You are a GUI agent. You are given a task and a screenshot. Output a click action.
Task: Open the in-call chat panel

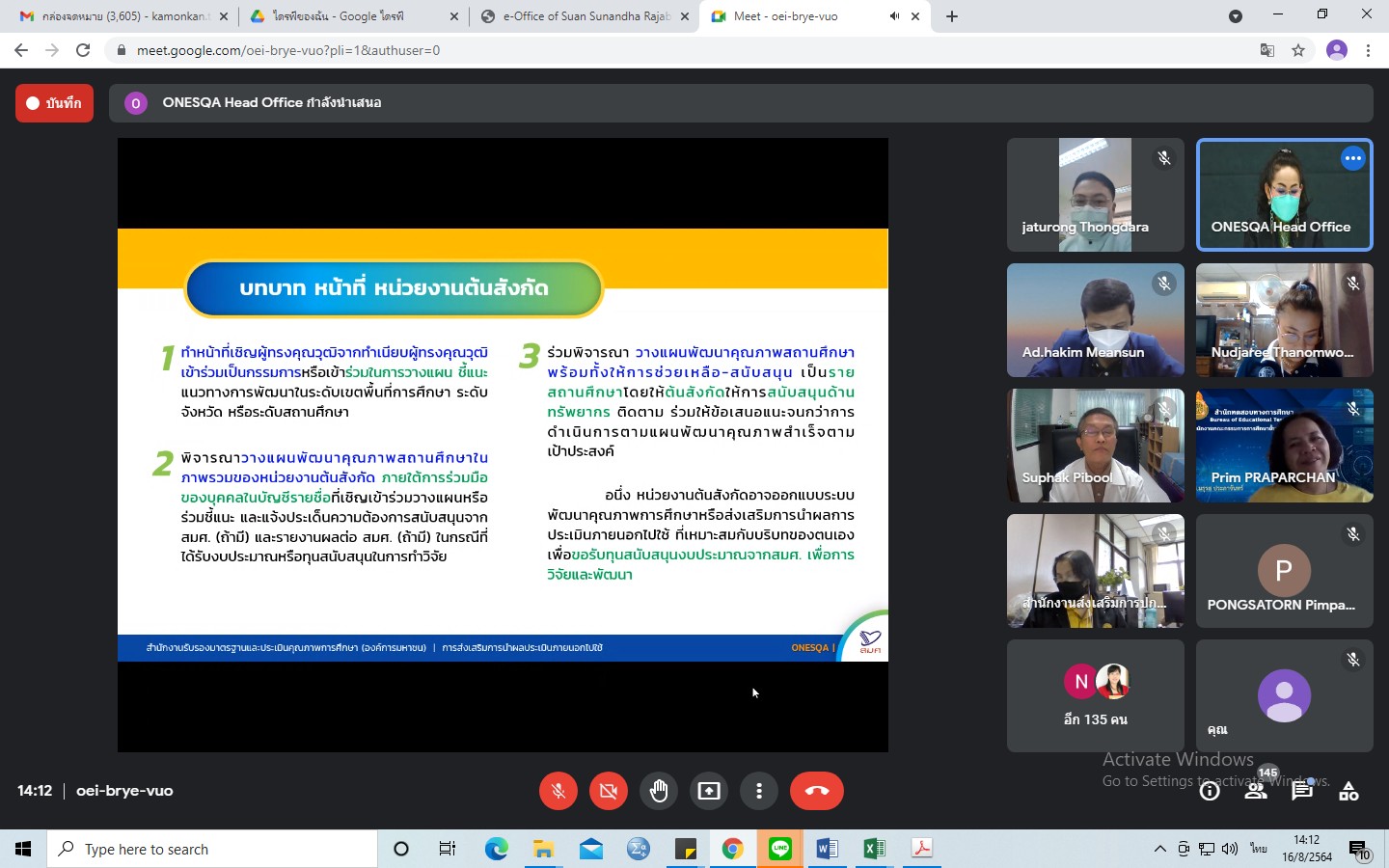(x=1302, y=791)
